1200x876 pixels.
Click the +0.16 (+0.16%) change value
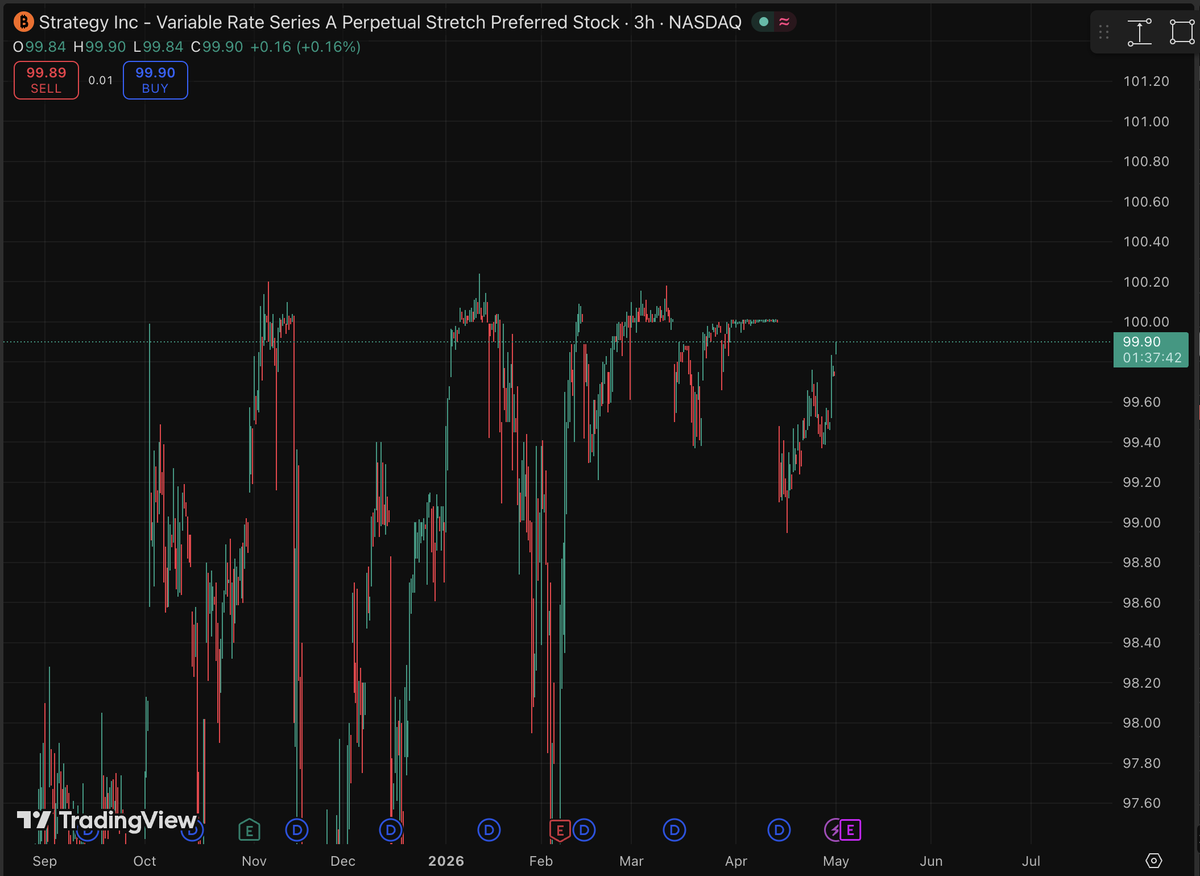(308, 46)
